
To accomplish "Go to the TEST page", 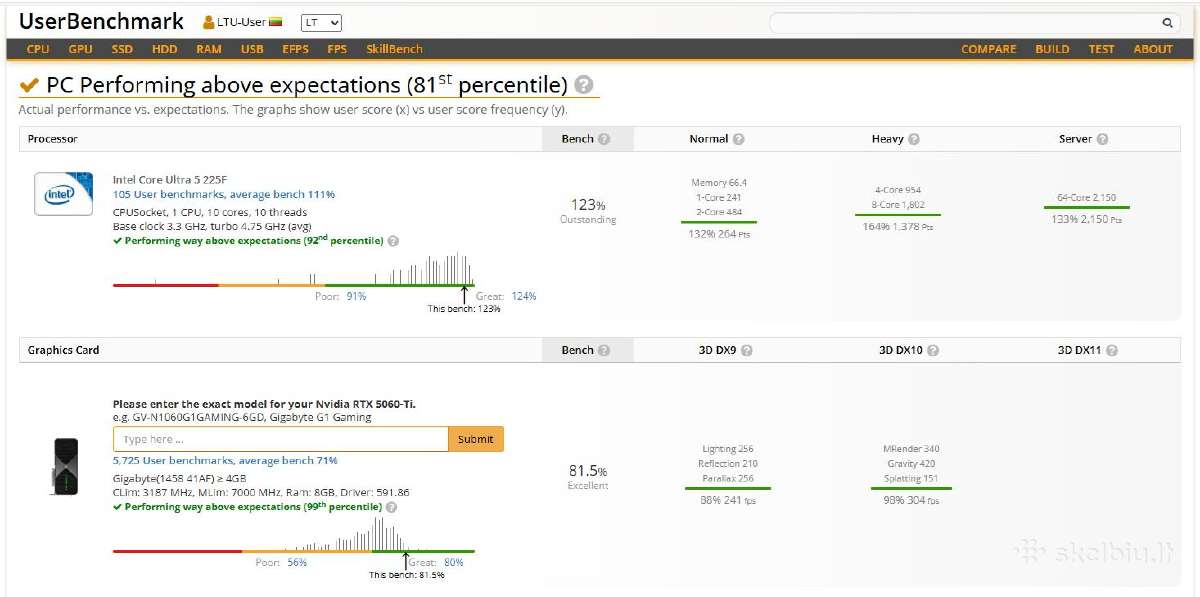I will (x=1101, y=49).
